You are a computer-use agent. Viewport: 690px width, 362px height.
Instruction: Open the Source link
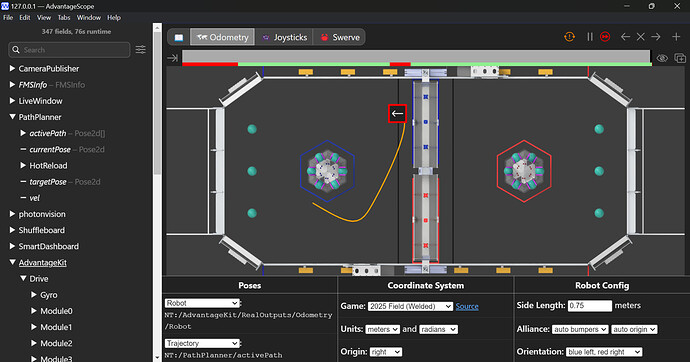pos(467,307)
